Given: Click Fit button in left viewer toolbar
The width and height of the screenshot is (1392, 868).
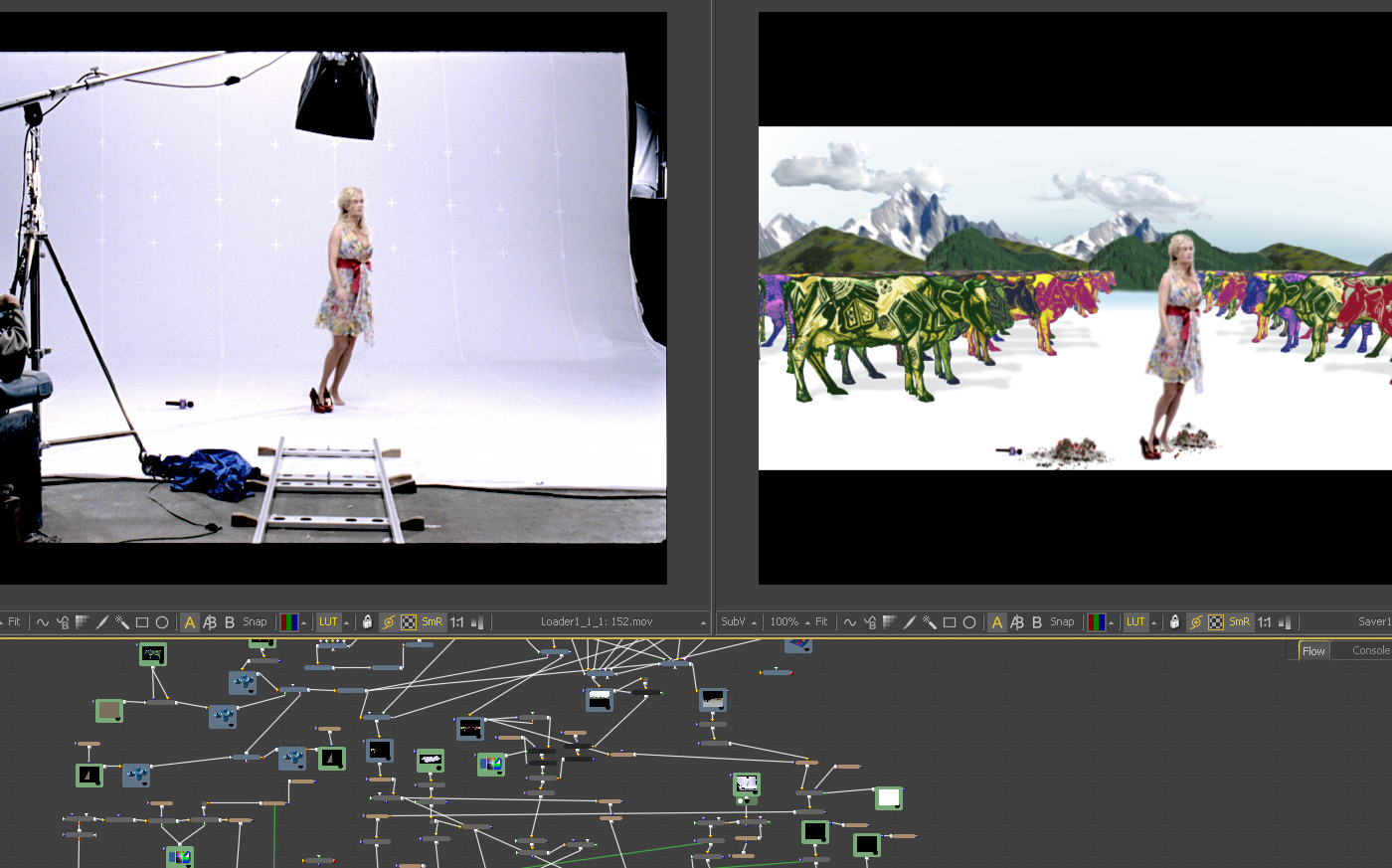Looking at the screenshot, I should point(14,622).
